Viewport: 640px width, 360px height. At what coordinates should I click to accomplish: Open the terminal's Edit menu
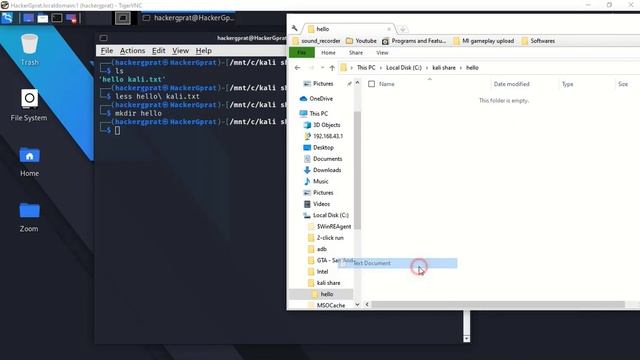[158, 51]
